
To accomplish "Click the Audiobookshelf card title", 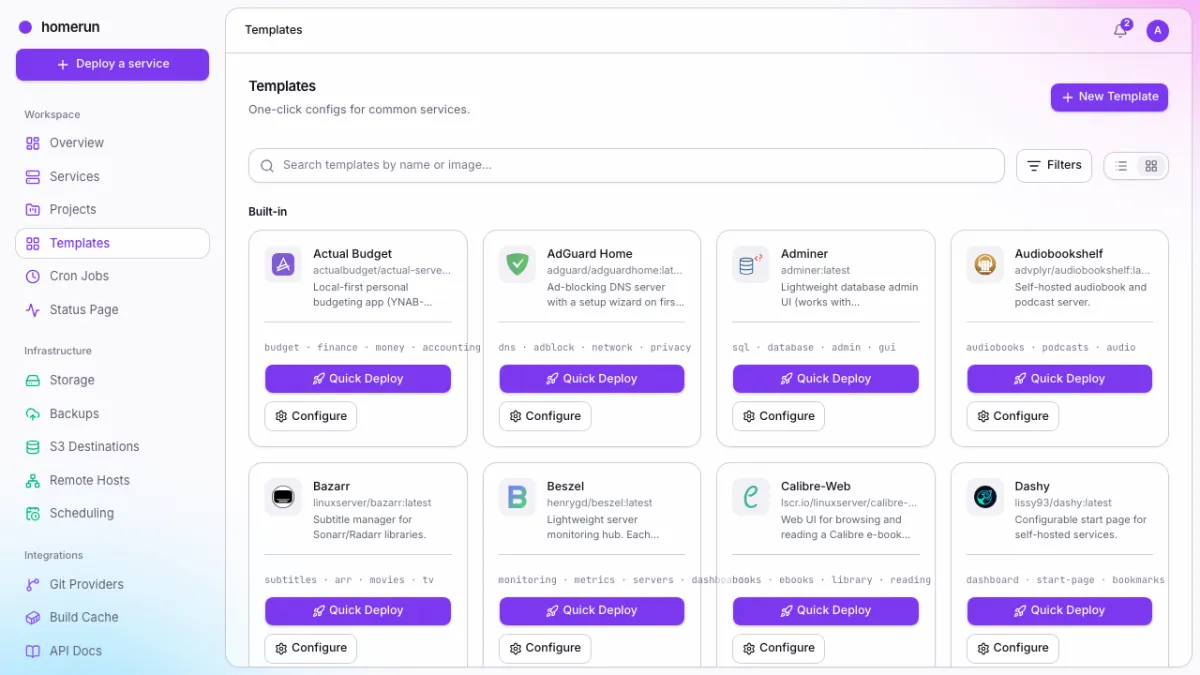I will (x=1059, y=254).
